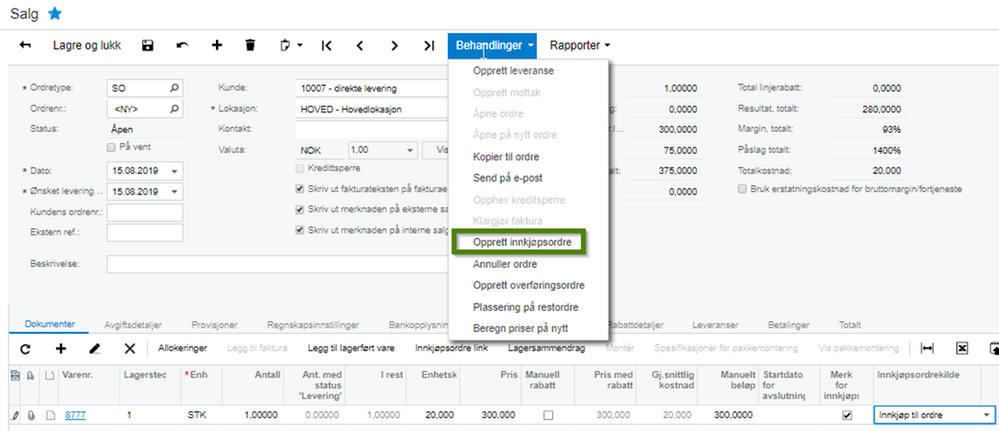Go to the last record
This screenshot has width=999, height=431.
[x=429, y=46]
